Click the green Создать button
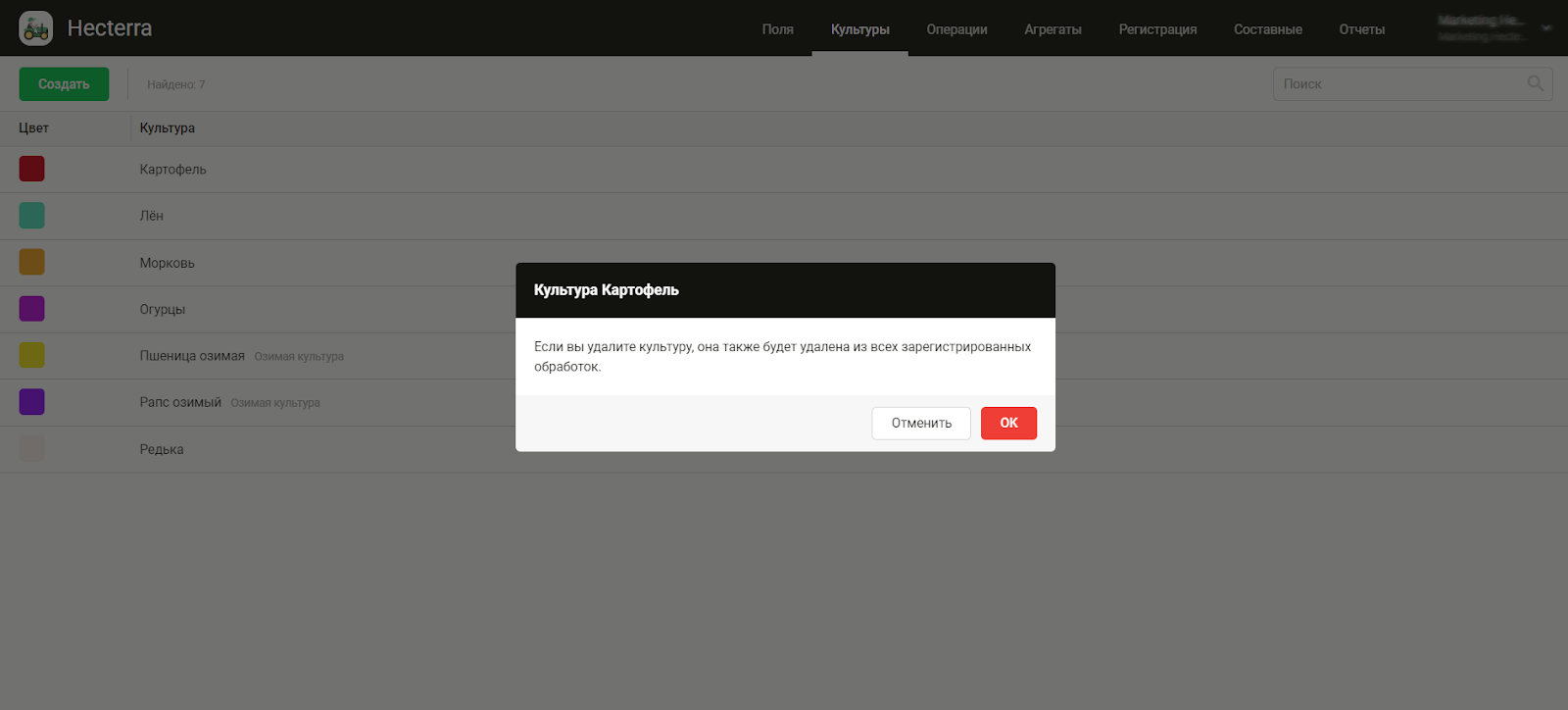 click(x=64, y=84)
